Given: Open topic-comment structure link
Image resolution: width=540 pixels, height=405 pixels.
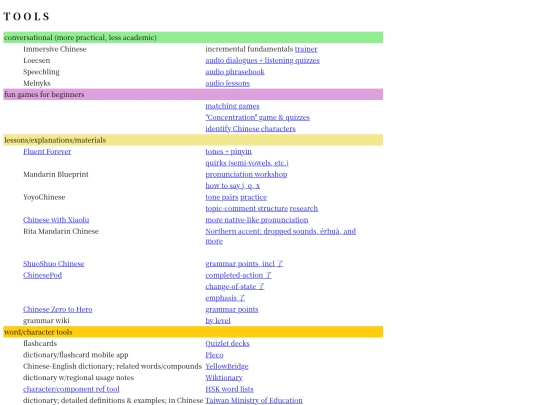Looking at the screenshot, I should pyautogui.click(x=247, y=208).
